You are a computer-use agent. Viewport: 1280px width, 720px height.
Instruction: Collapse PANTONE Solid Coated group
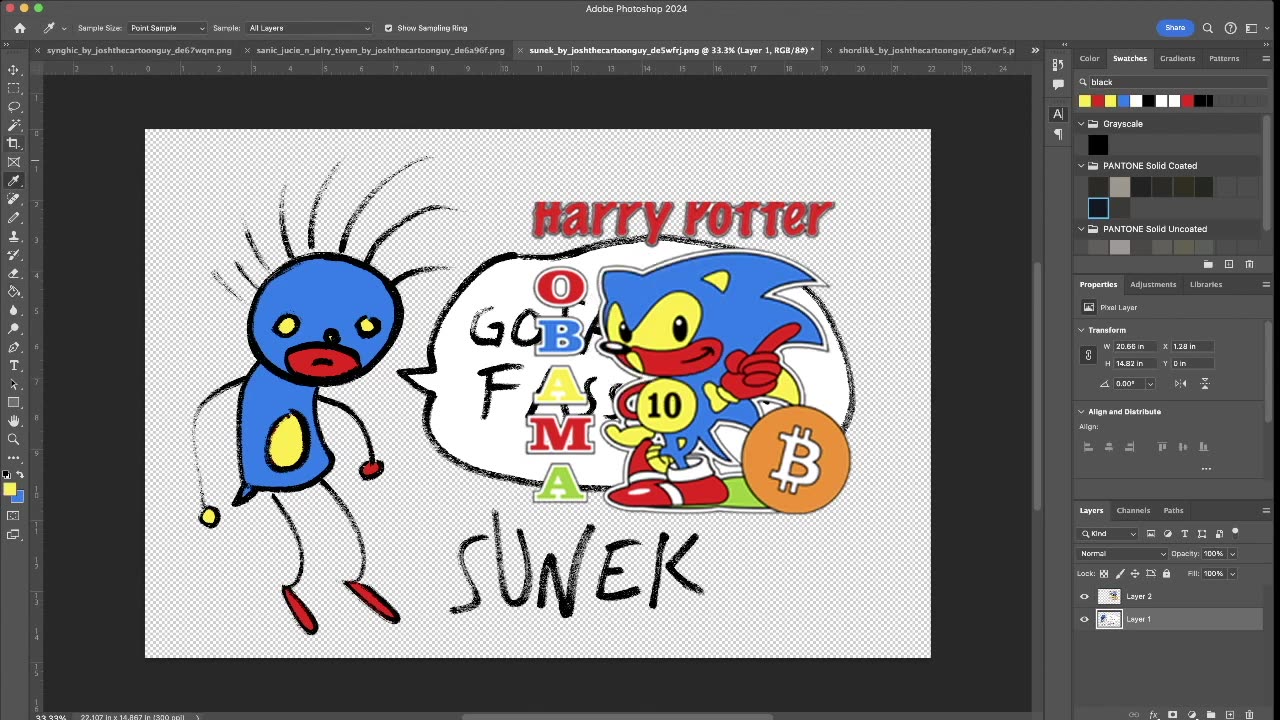point(1081,166)
